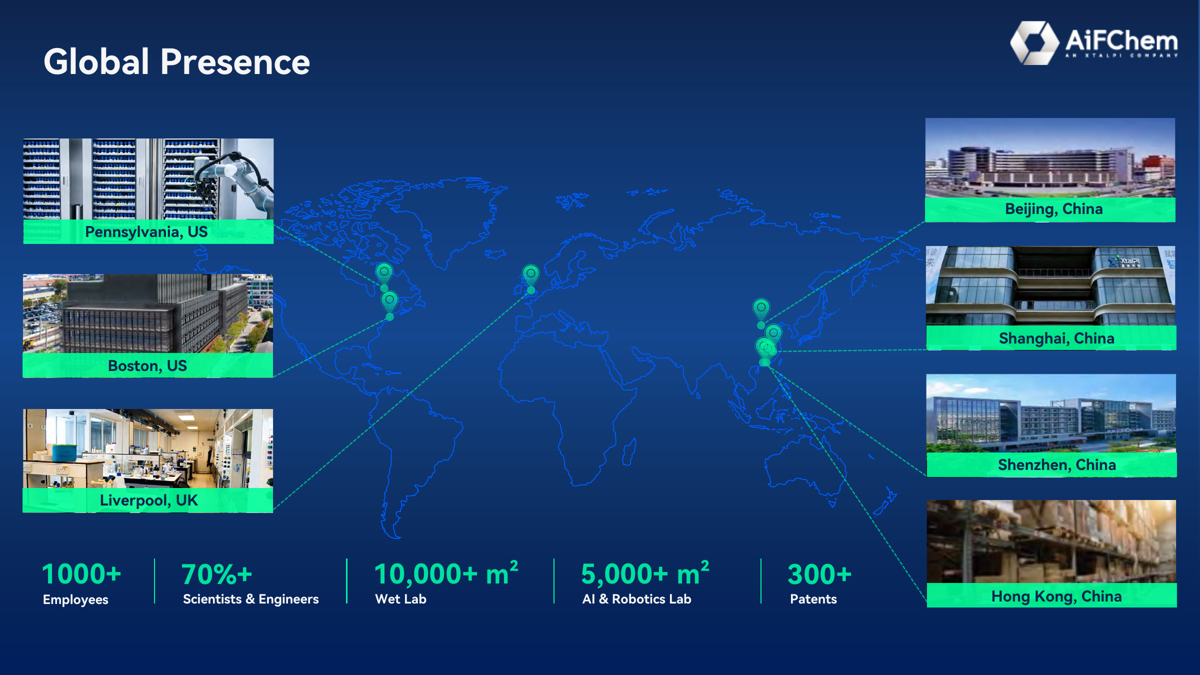Click the "Patents" caption
The width and height of the screenshot is (1200, 675).
(x=813, y=599)
